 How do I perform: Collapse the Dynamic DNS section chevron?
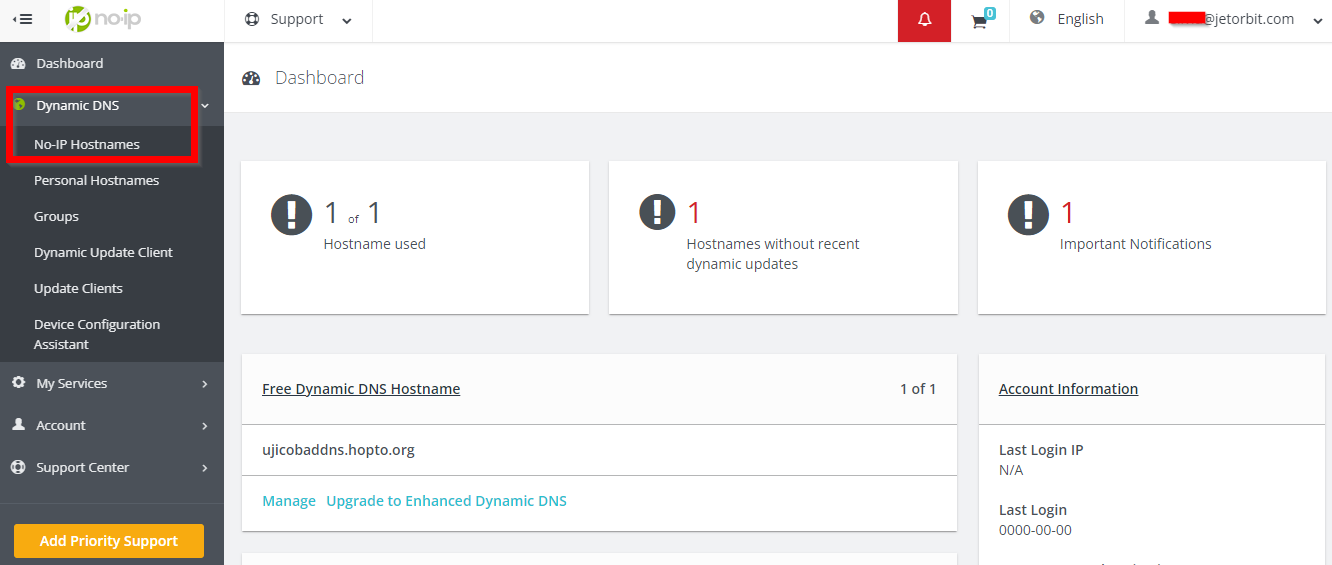[205, 105]
